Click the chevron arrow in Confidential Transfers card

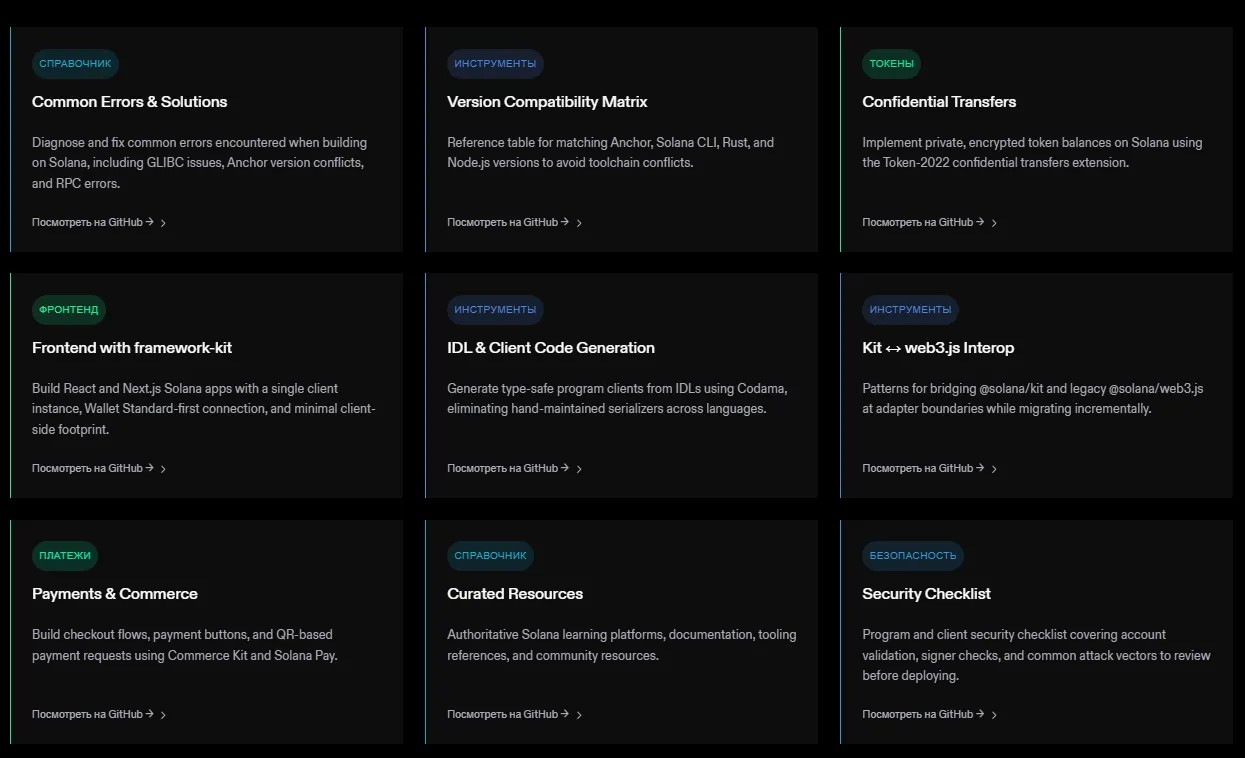(994, 223)
